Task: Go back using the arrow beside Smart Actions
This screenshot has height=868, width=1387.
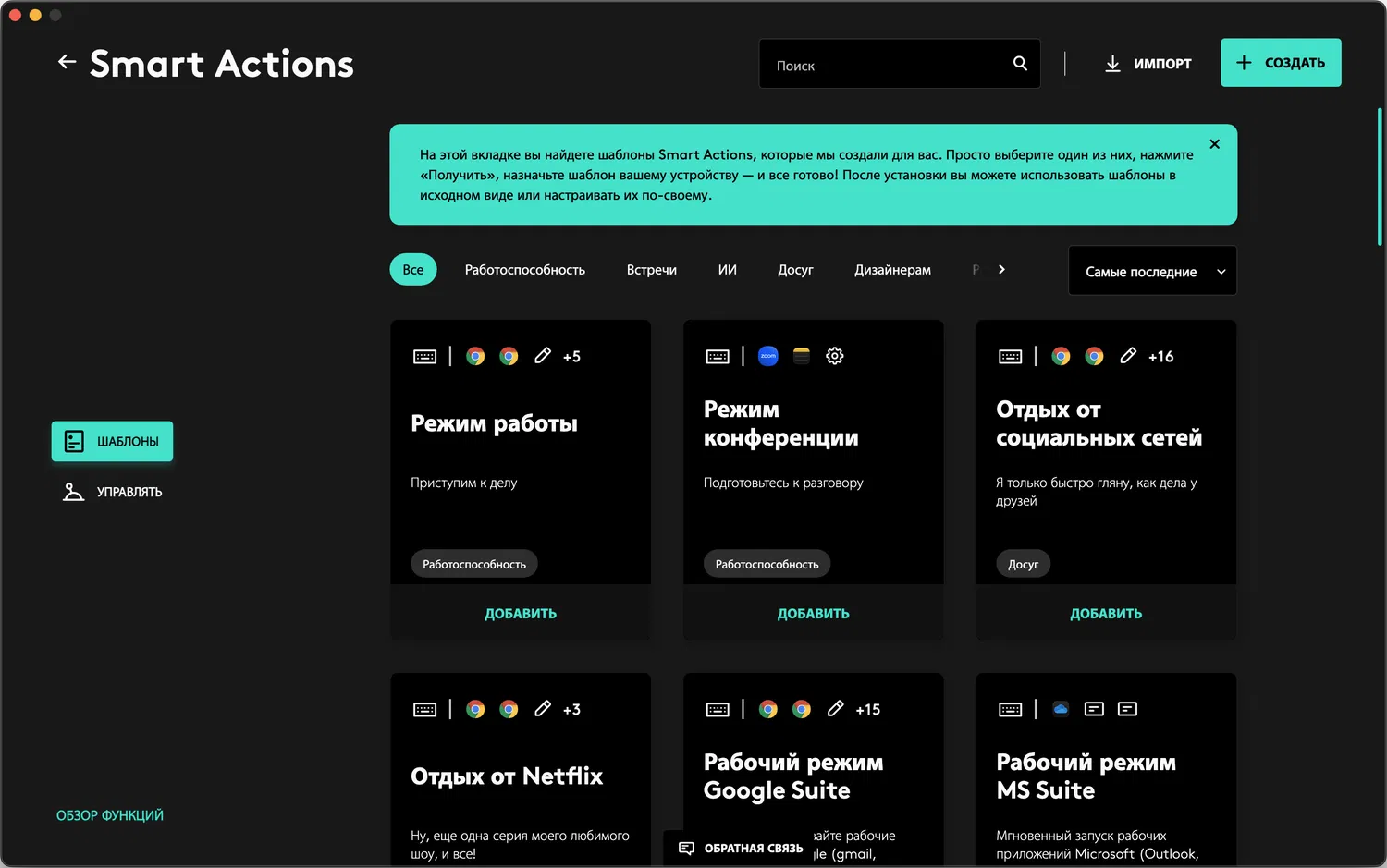Action: click(67, 62)
